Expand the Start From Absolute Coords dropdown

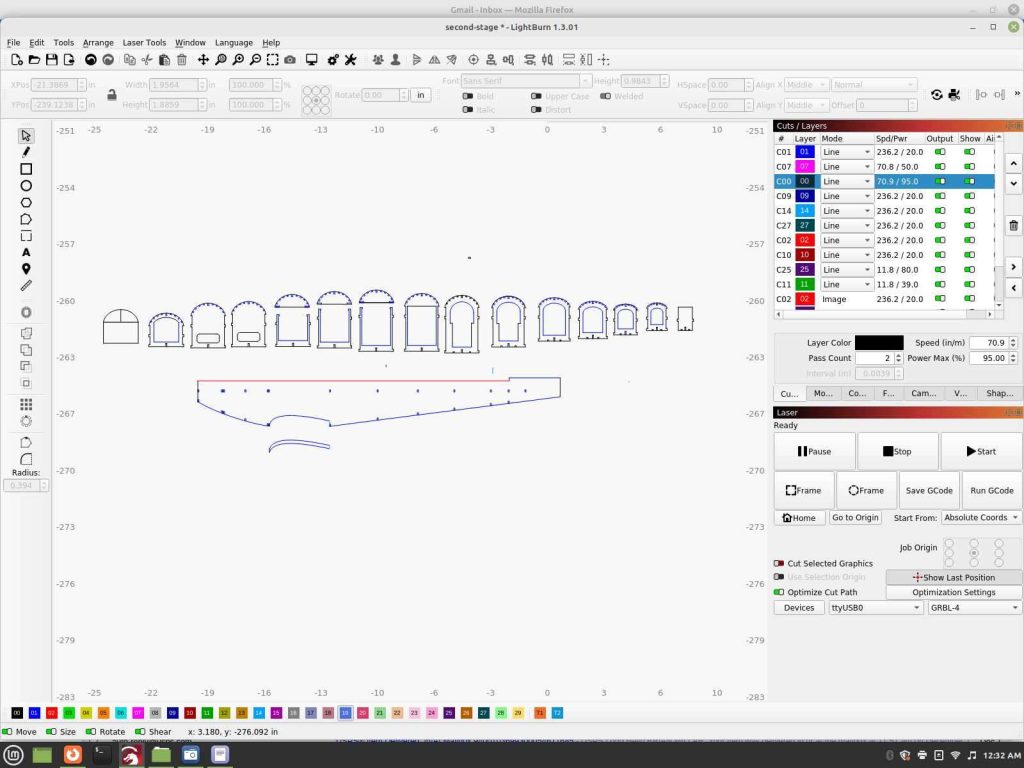pos(981,518)
